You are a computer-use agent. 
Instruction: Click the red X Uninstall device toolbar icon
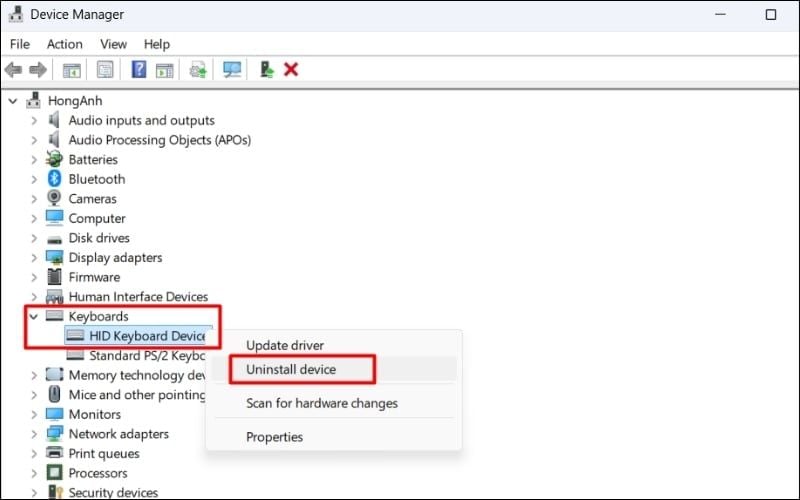[291, 69]
